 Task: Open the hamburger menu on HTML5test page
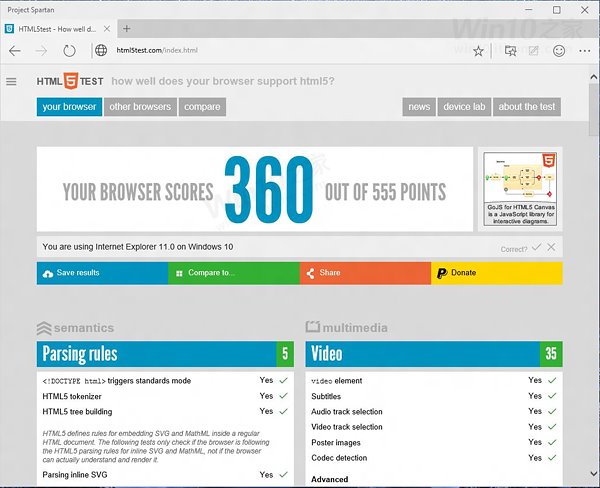pos(11,82)
